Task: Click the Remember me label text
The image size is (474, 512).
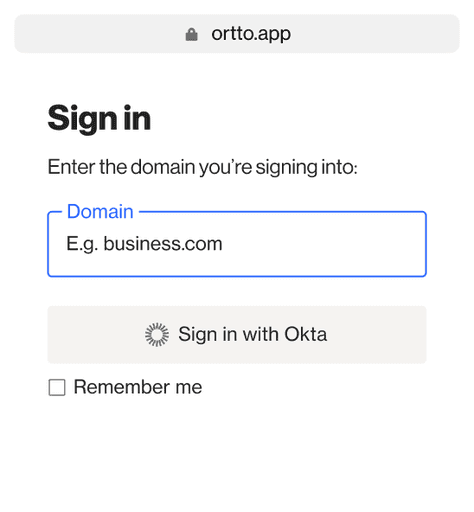Action: pos(138,387)
